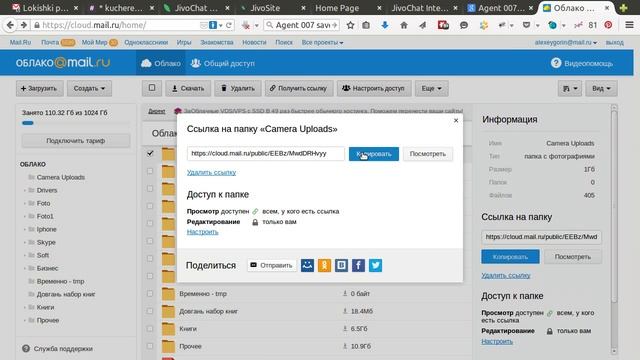
Task: Expand the Drivers folder in tree
Action: [x=25, y=191]
